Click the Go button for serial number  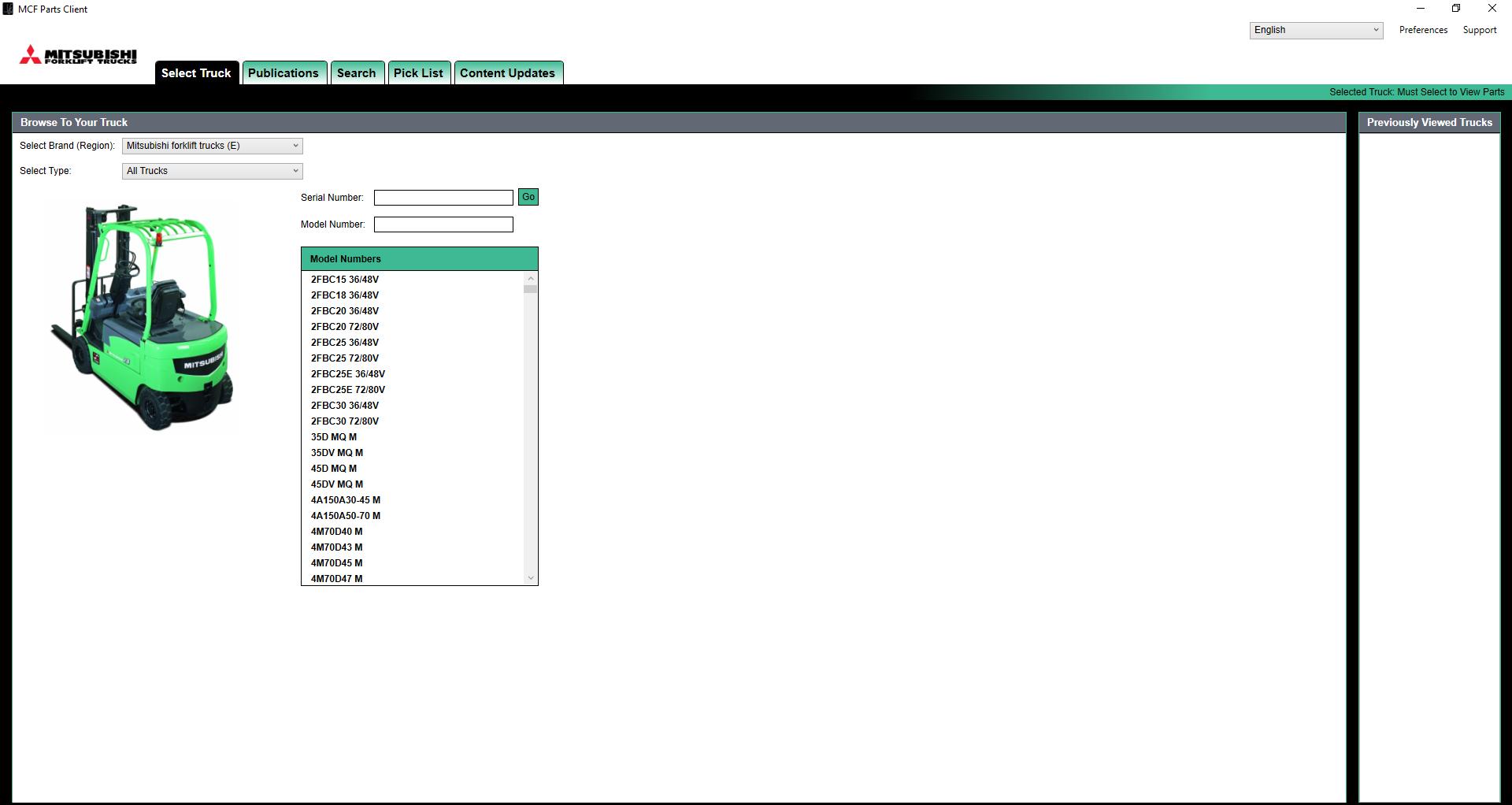[x=528, y=197]
